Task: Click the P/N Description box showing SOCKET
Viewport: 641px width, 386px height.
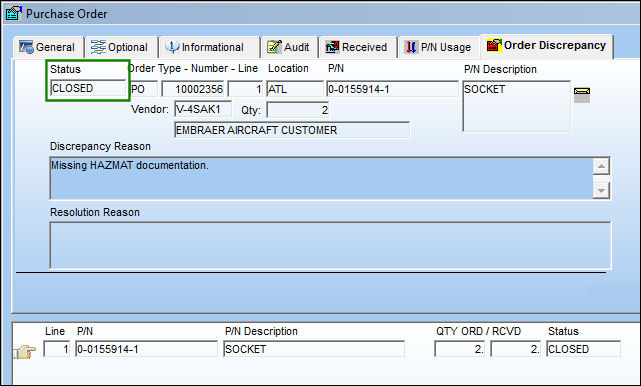Action: click(x=517, y=106)
